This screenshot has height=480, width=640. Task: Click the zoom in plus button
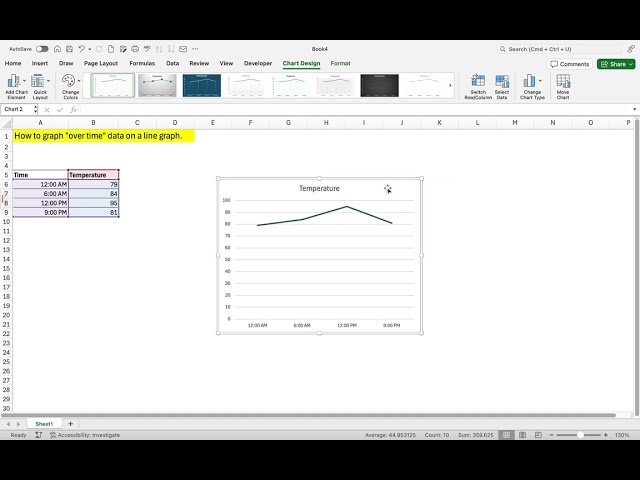(606, 435)
